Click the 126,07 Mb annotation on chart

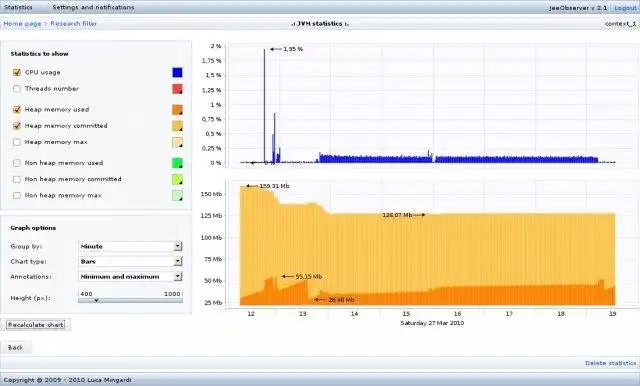tap(397, 215)
